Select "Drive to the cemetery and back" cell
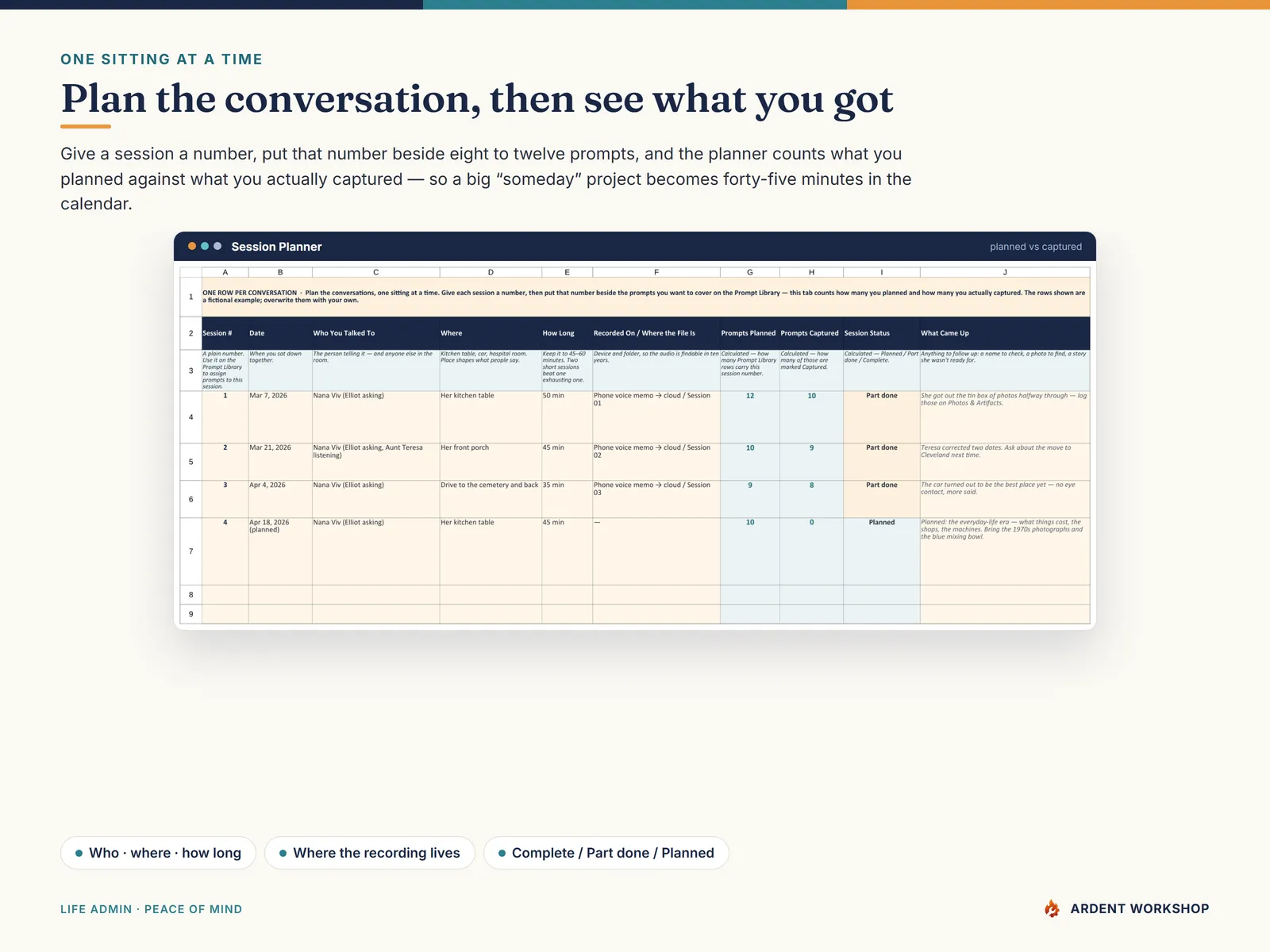Image resolution: width=1270 pixels, height=952 pixels. click(491, 499)
